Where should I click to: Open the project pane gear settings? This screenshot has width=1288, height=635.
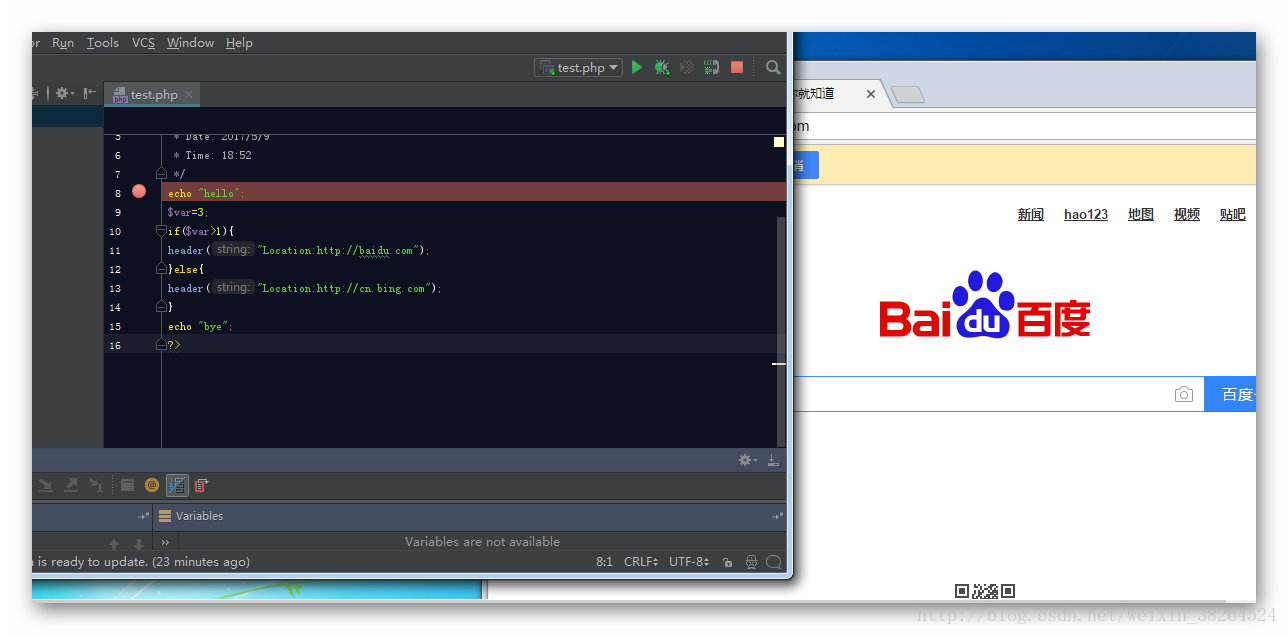(x=64, y=93)
